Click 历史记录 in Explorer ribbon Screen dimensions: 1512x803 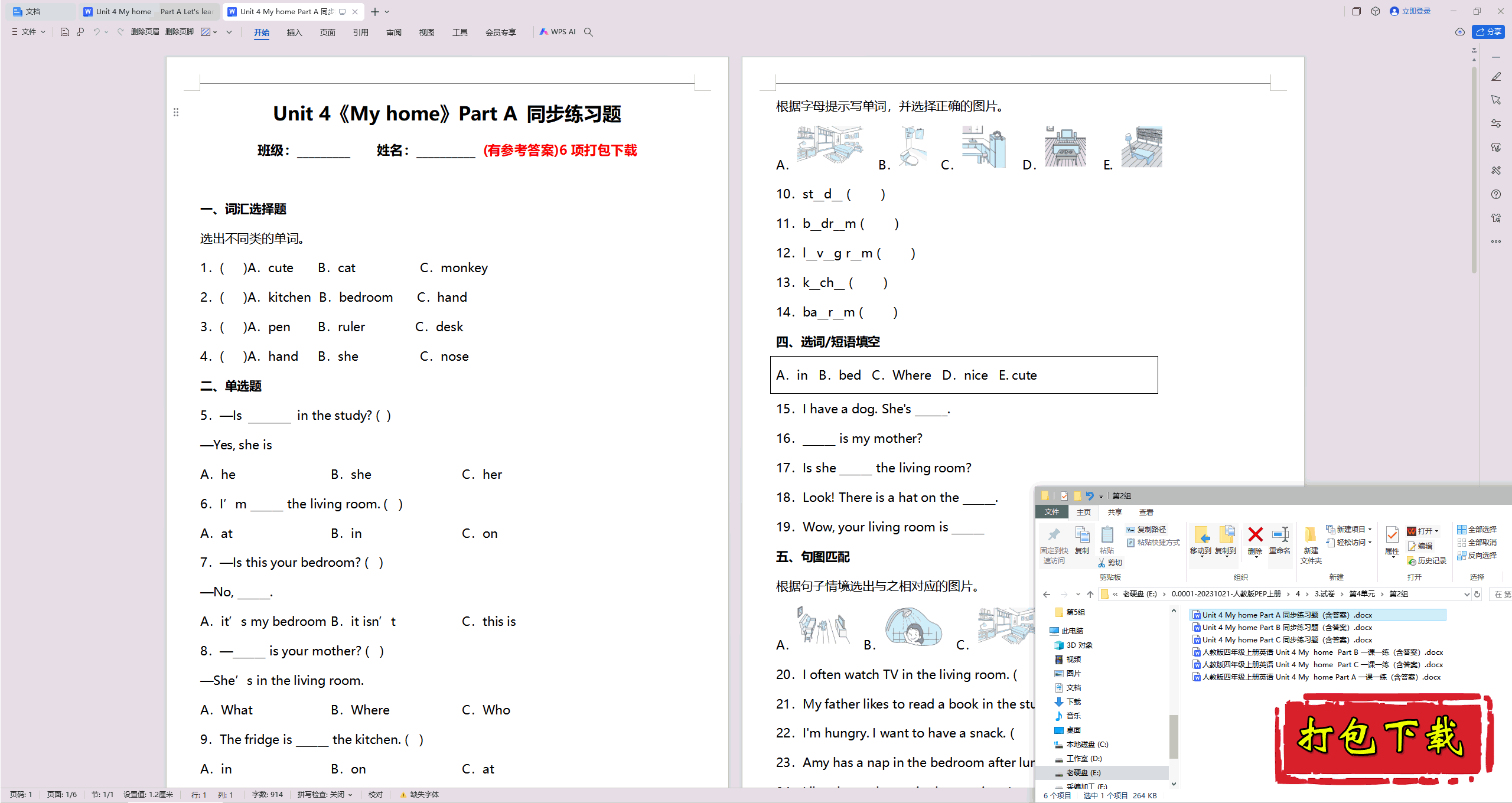point(1426,560)
